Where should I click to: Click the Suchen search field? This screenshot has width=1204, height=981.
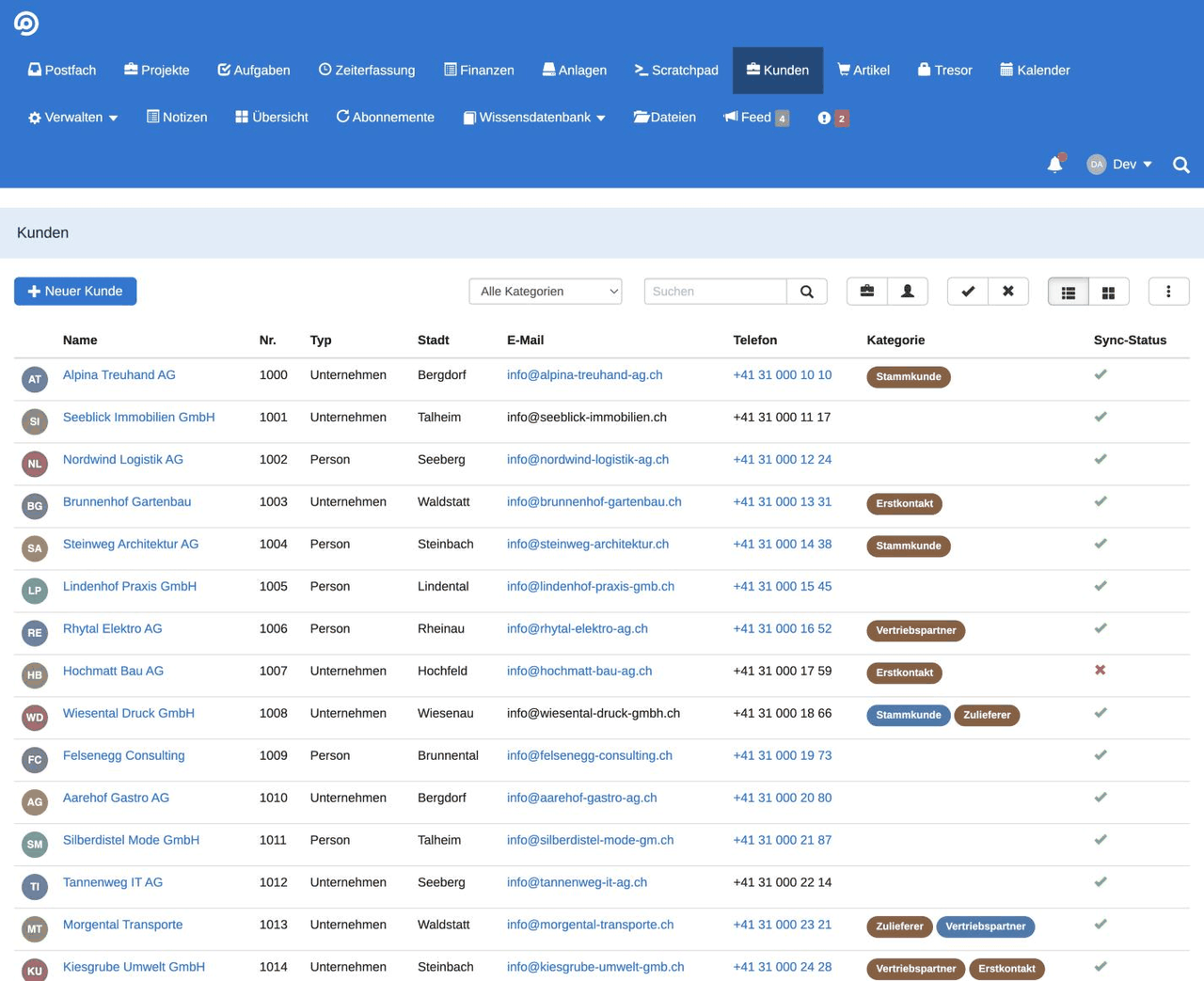(x=716, y=292)
